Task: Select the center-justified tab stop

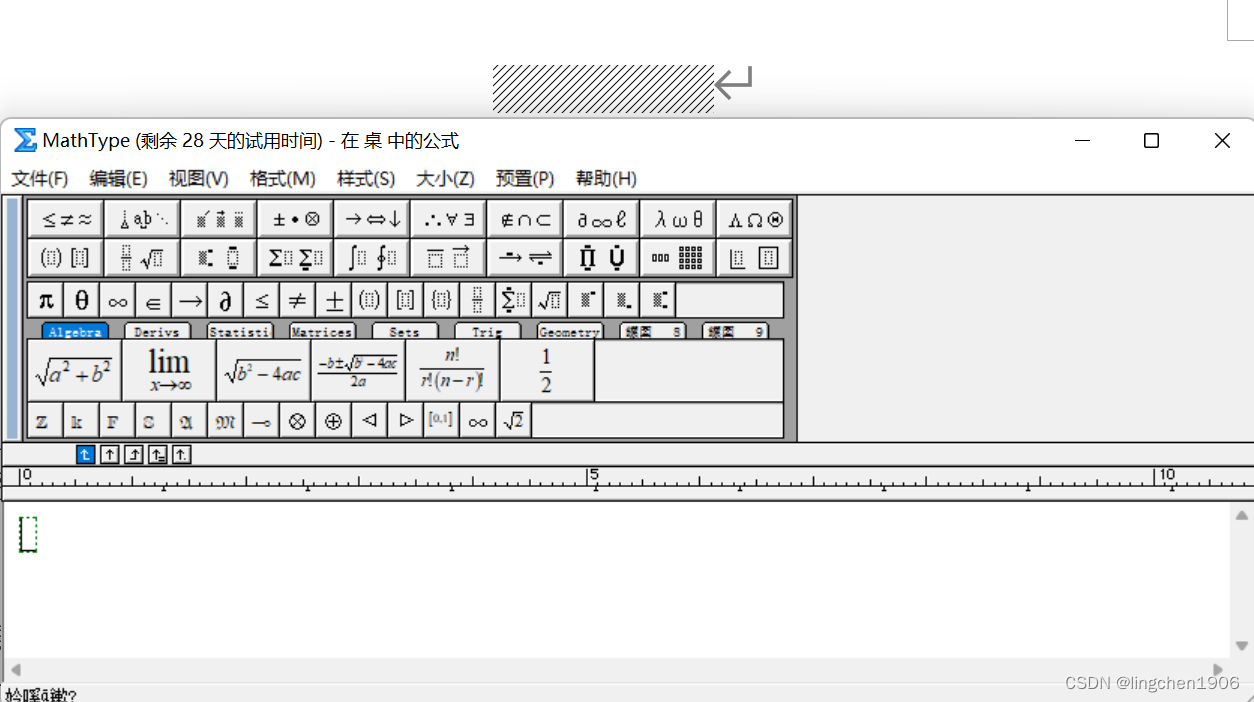Action: coord(110,455)
